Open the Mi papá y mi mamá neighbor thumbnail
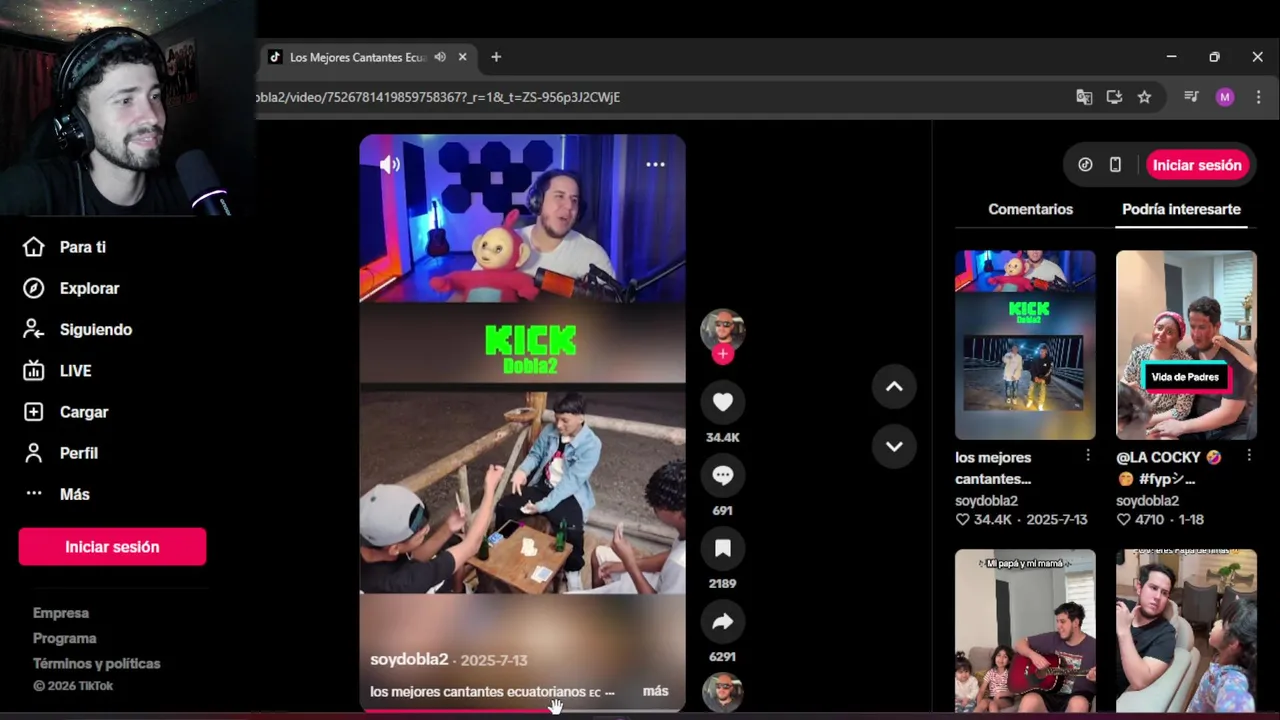The image size is (1280, 720). [1186, 631]
